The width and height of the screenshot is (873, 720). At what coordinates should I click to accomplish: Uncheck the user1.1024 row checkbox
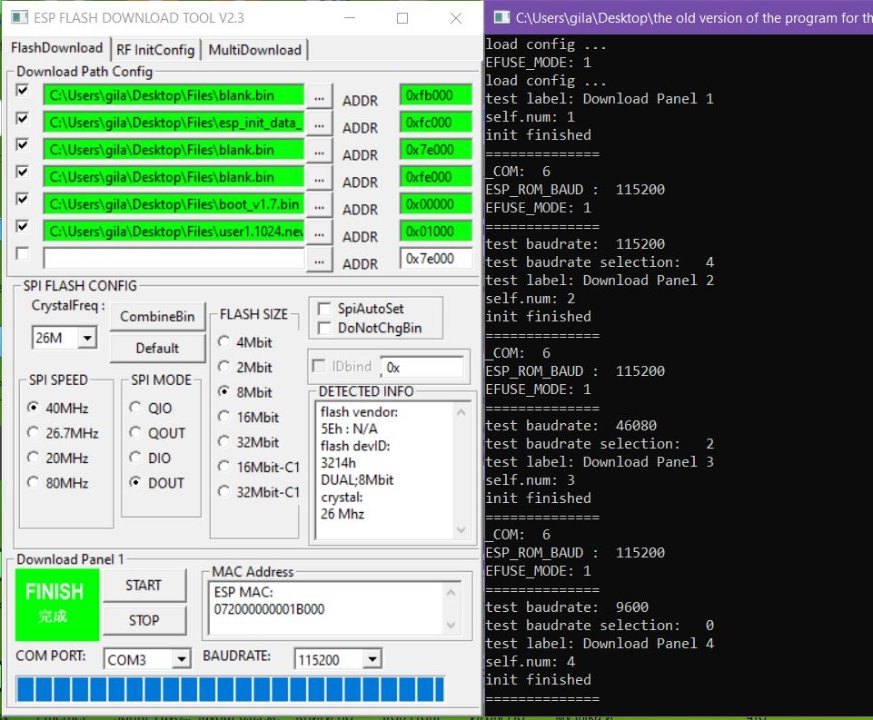coord(22,226)
